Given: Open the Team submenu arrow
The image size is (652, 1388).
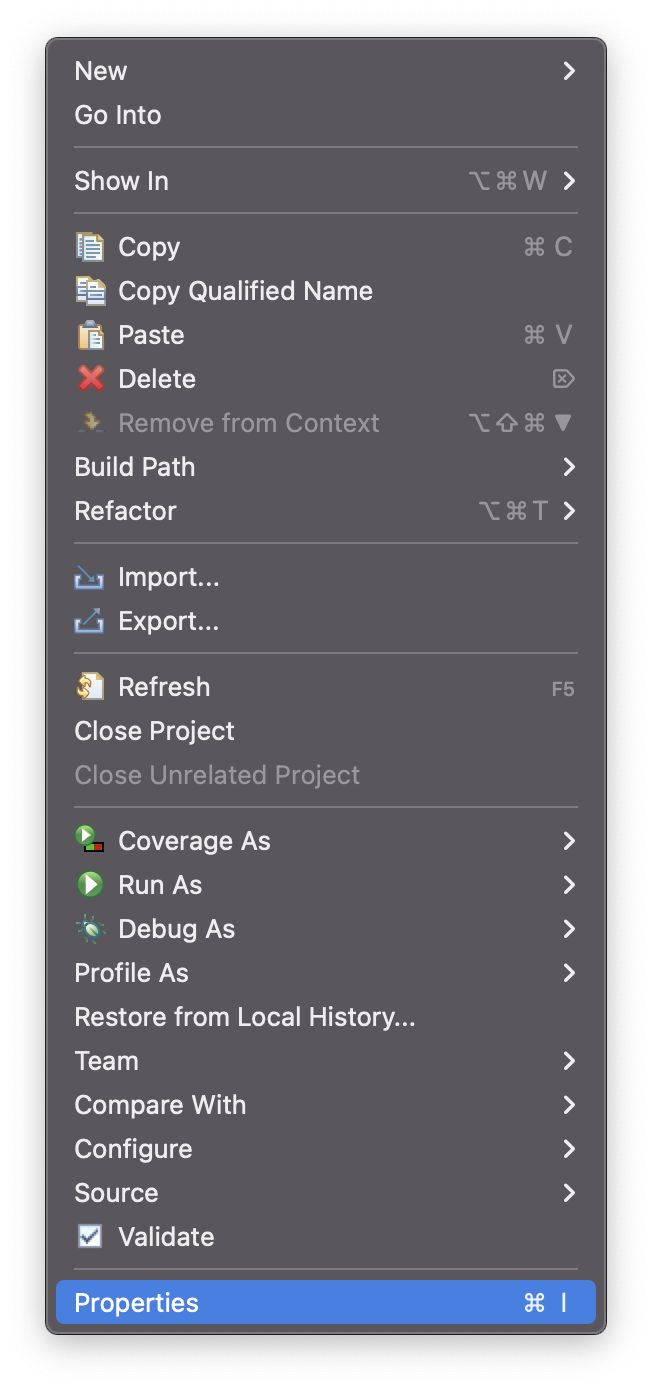Looking at the screenshot, I should [x=569, y=1061].
